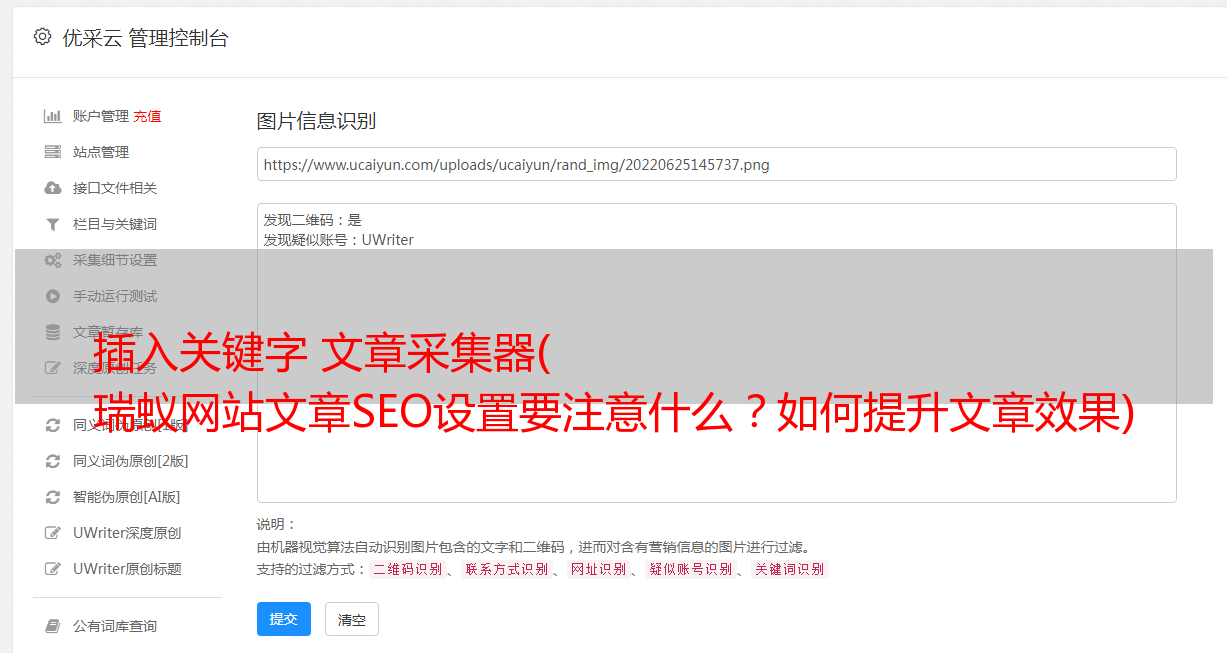Image resolution: width=1227 pixels, height=653 pixels.
Task: Click the 疑似账号识别 tag
Action: click(690, 569)
